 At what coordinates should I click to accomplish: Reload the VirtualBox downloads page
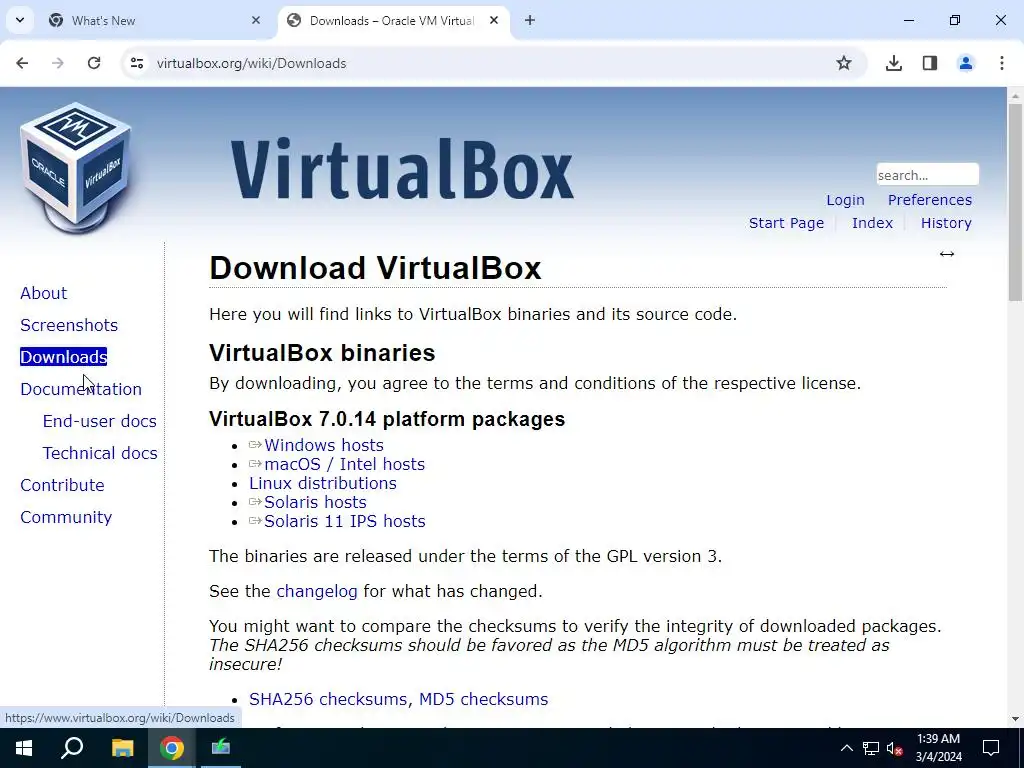(x=94, y=63)
